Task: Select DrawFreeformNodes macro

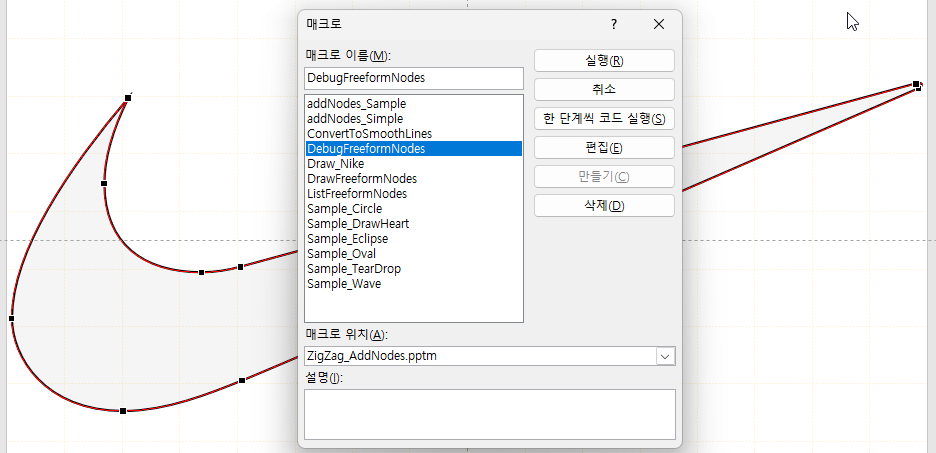Action: click(414, 178)
